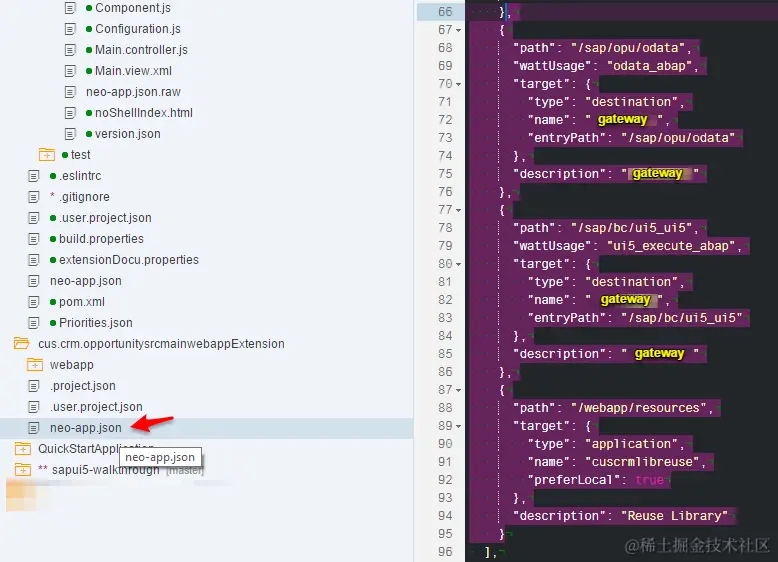Image resolution: width=778 pixels, height=562 pixels.
Task: Expand the sapui5-walkthrough folder icon
Action: pos(23,469)
